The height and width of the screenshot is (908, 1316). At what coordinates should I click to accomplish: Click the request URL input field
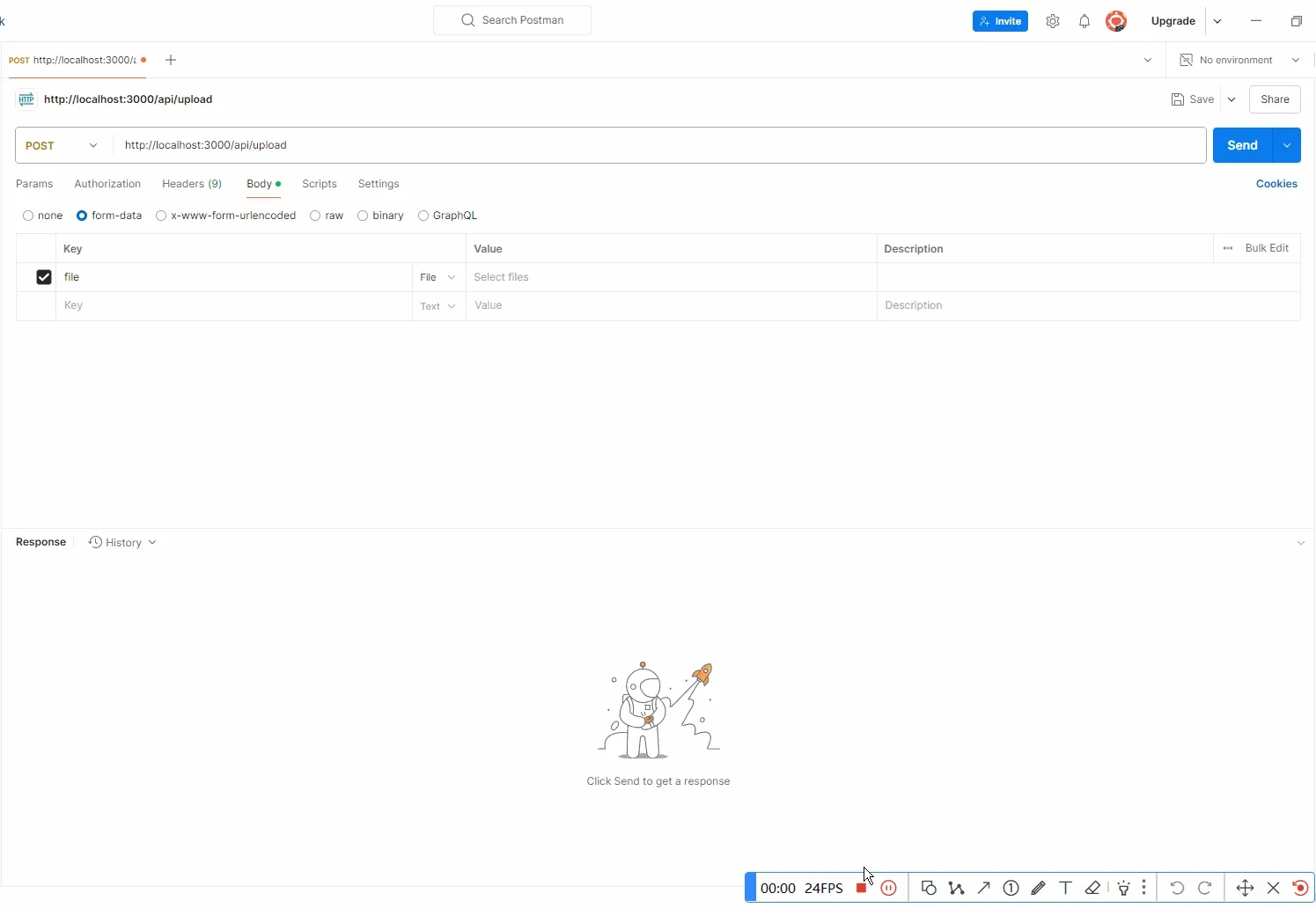[659, 145]
